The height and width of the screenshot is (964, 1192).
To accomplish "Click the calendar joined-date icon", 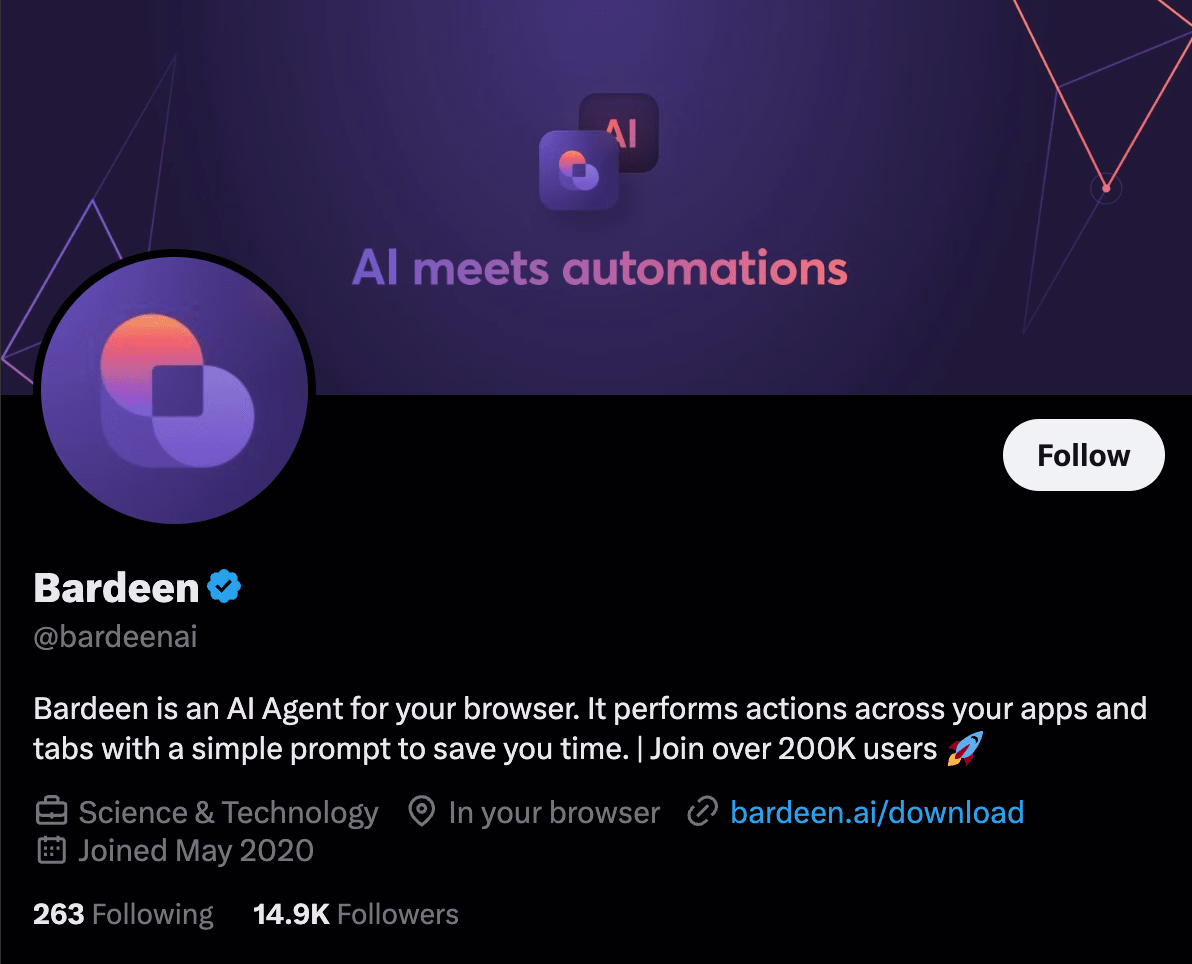I will 51,851.
